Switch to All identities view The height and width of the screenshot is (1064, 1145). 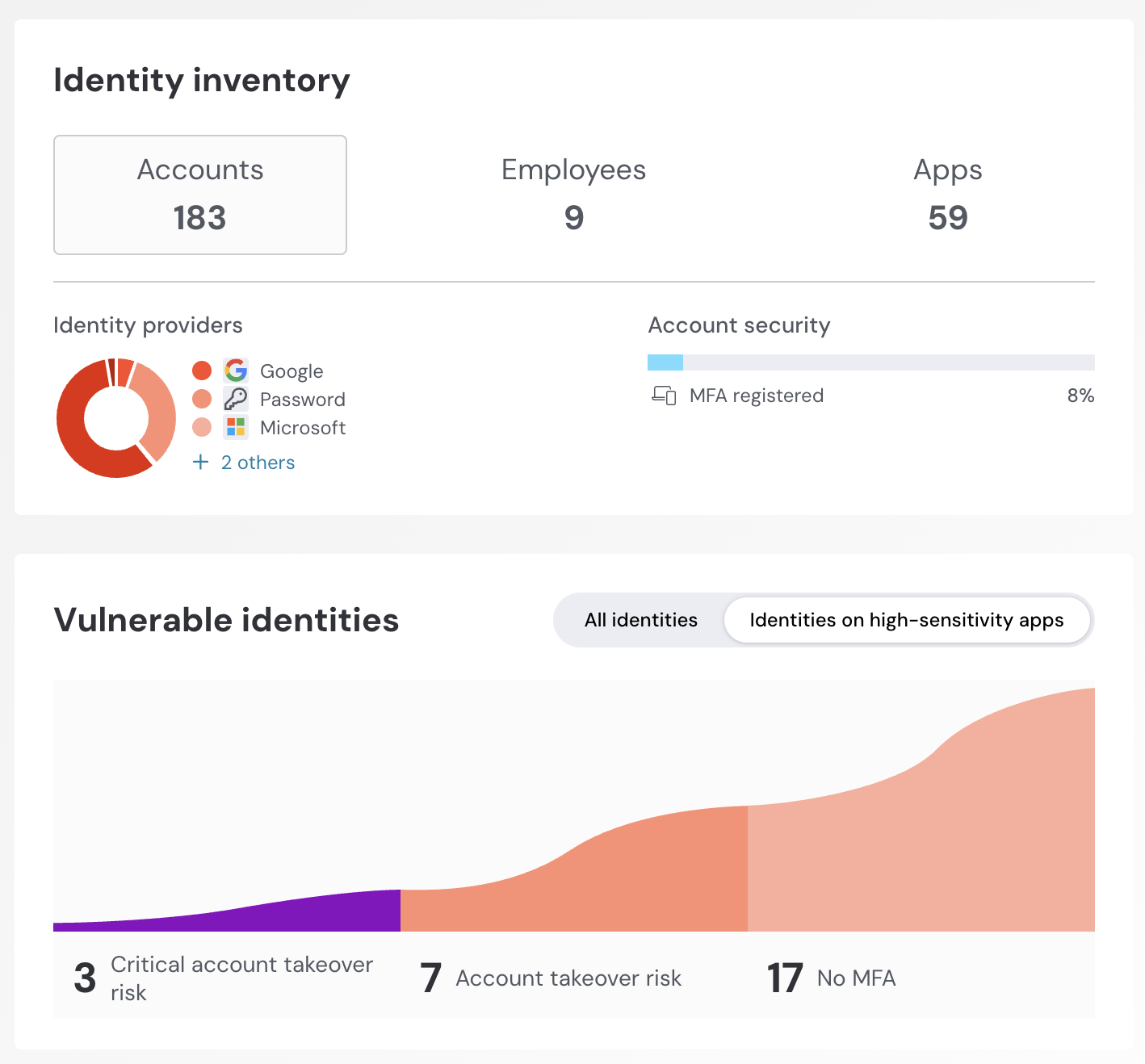640,620
